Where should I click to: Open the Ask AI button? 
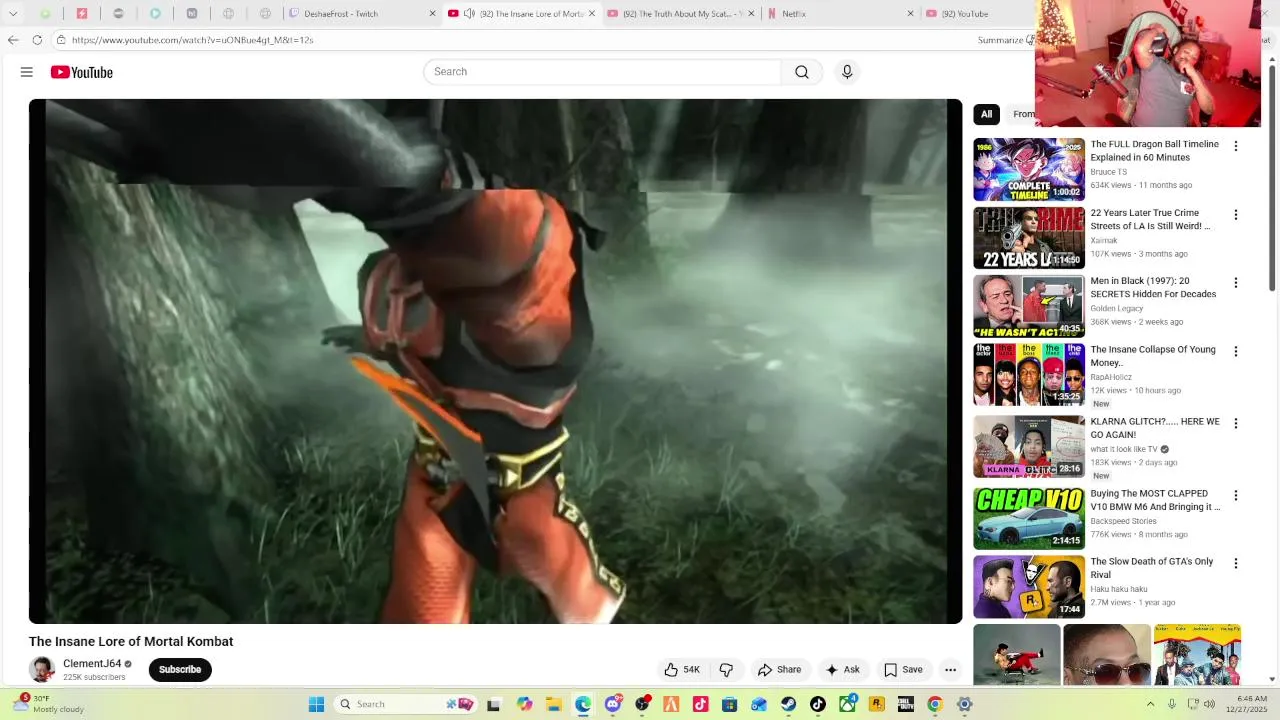(x=843, y=670)
